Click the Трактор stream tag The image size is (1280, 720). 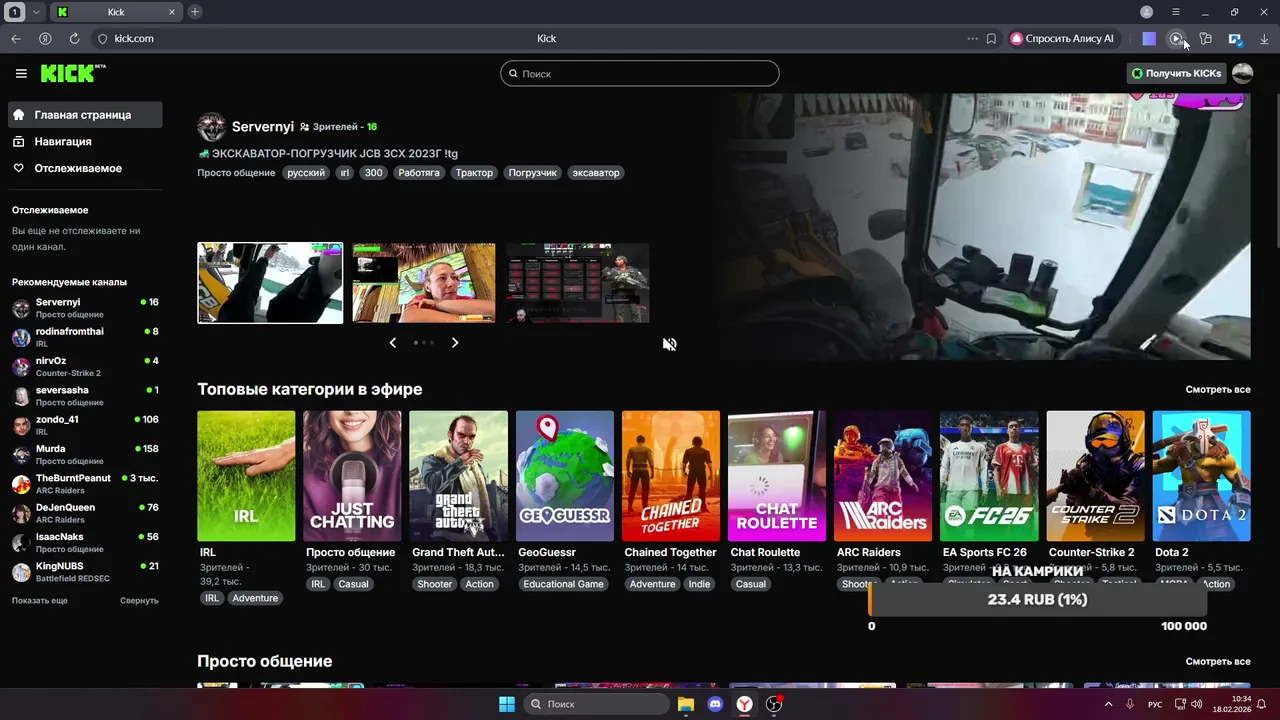[474, 173]
